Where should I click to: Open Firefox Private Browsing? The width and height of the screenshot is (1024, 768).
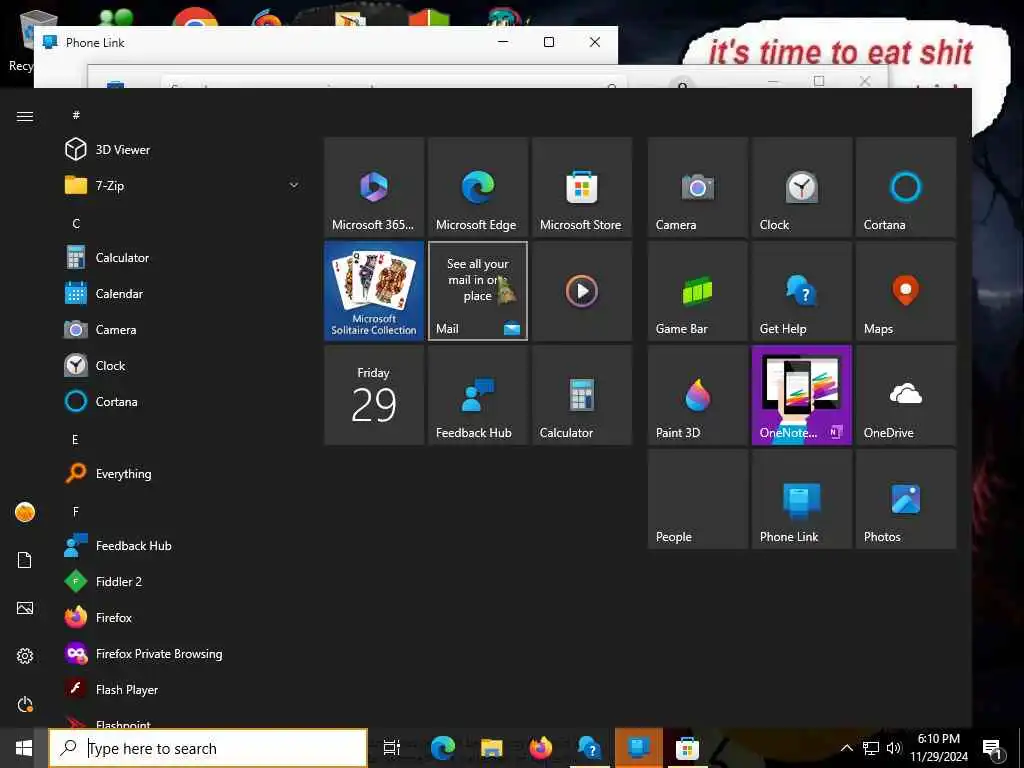183,653
